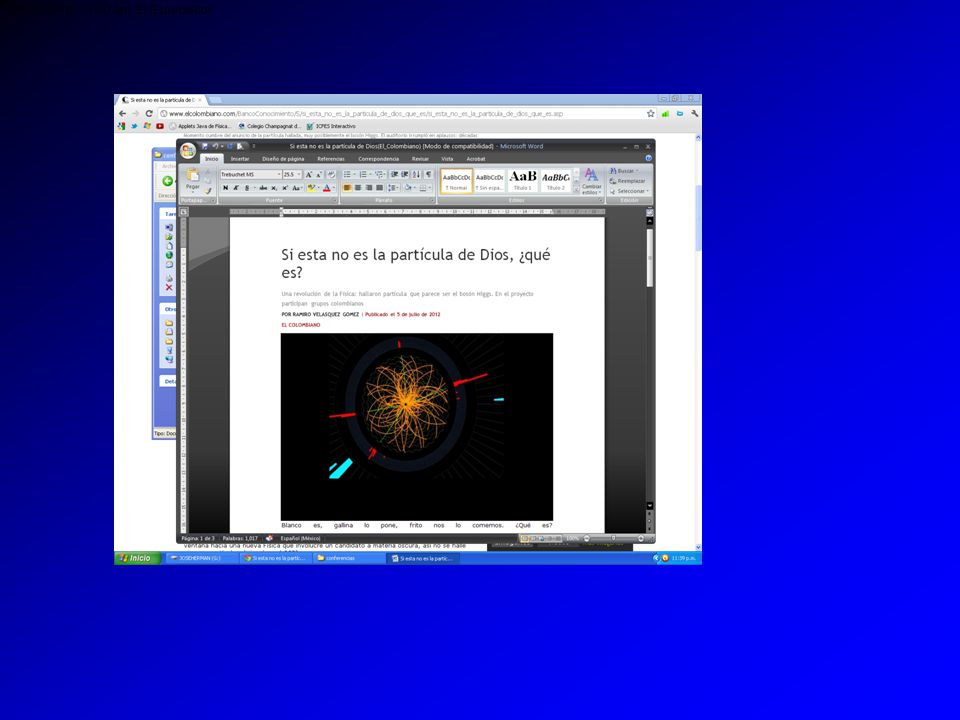Open the Cambiar estilos menu
This screenshot has height=720, width=960.
pyautogui.click(x=591, y=181)
